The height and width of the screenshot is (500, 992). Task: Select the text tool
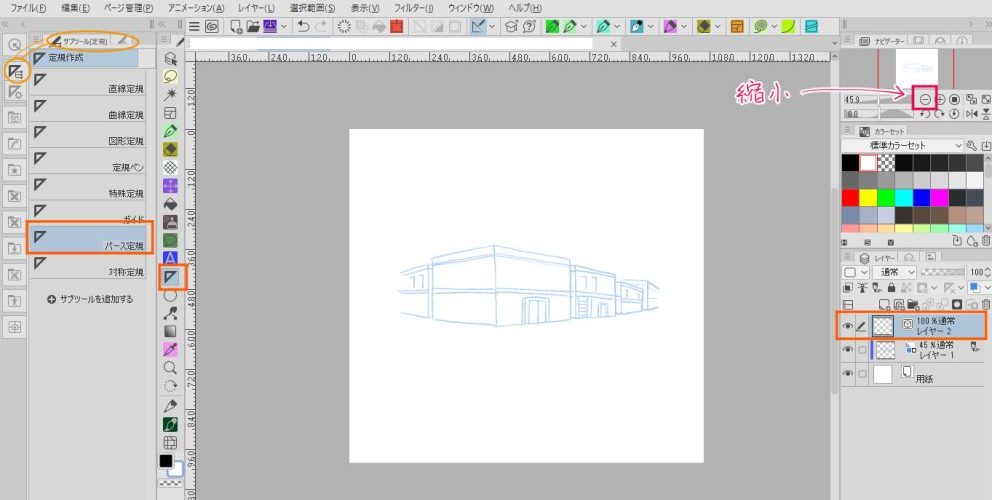pos(170,257)
